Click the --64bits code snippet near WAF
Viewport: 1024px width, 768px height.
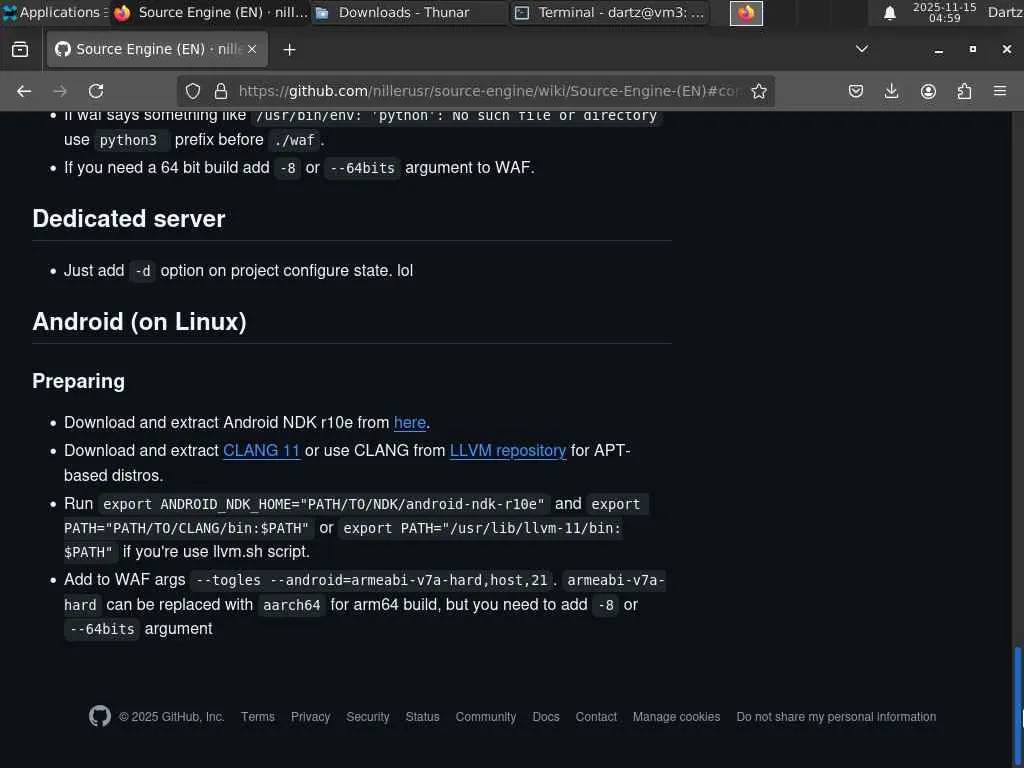[362, 168]
